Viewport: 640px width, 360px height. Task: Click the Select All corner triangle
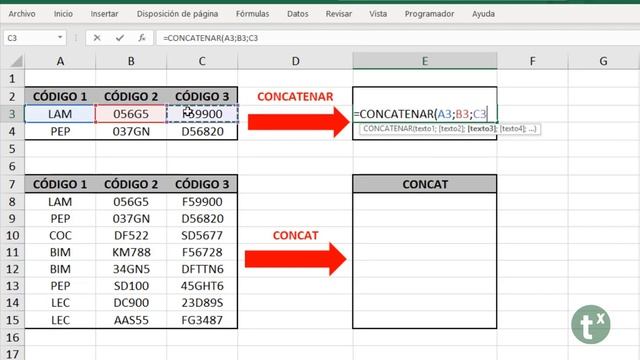click(x=16, y=61)
